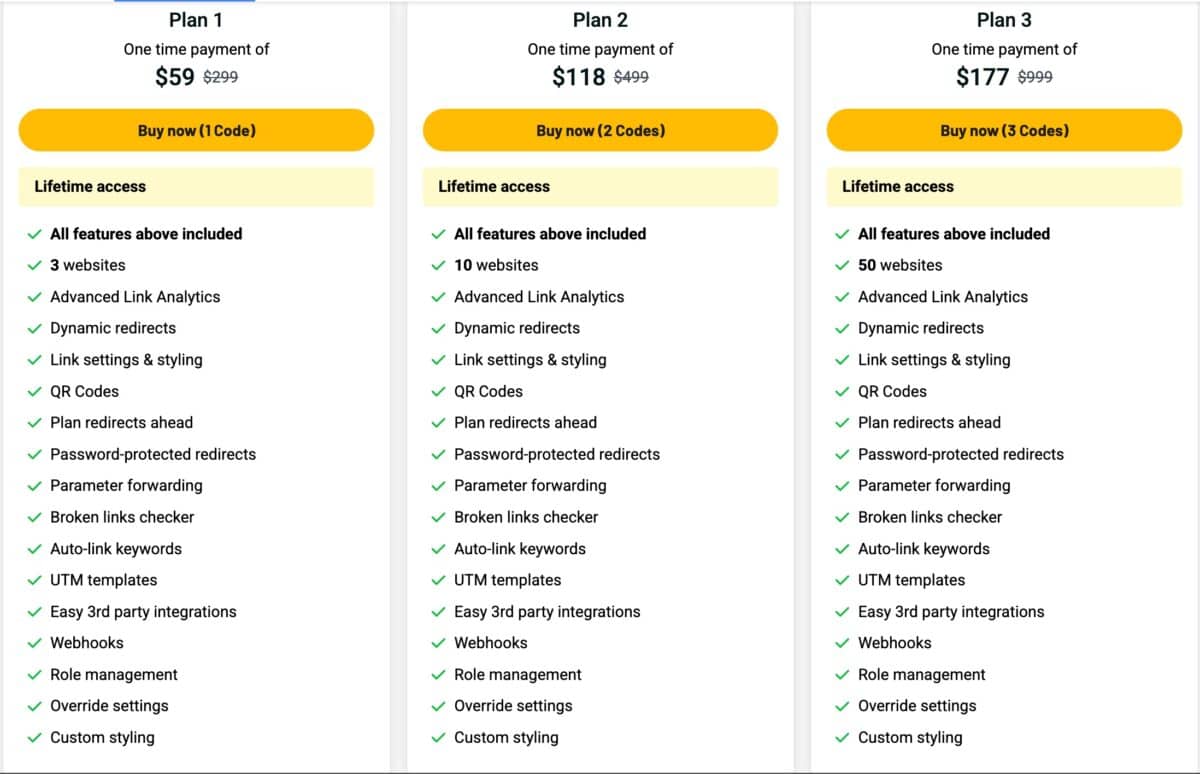Click checkmark beside Plan 1 Role management
The height and width of the screenshot is (774, 1200).
[x=35, y=675]
